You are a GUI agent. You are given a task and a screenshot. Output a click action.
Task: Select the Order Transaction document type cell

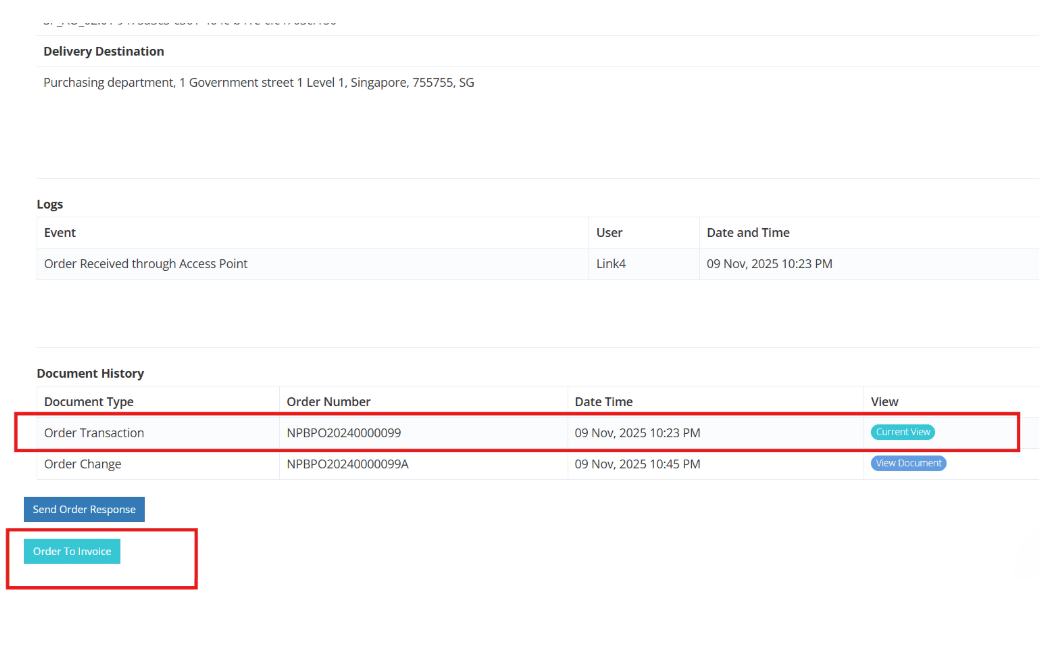click(94, 433)
